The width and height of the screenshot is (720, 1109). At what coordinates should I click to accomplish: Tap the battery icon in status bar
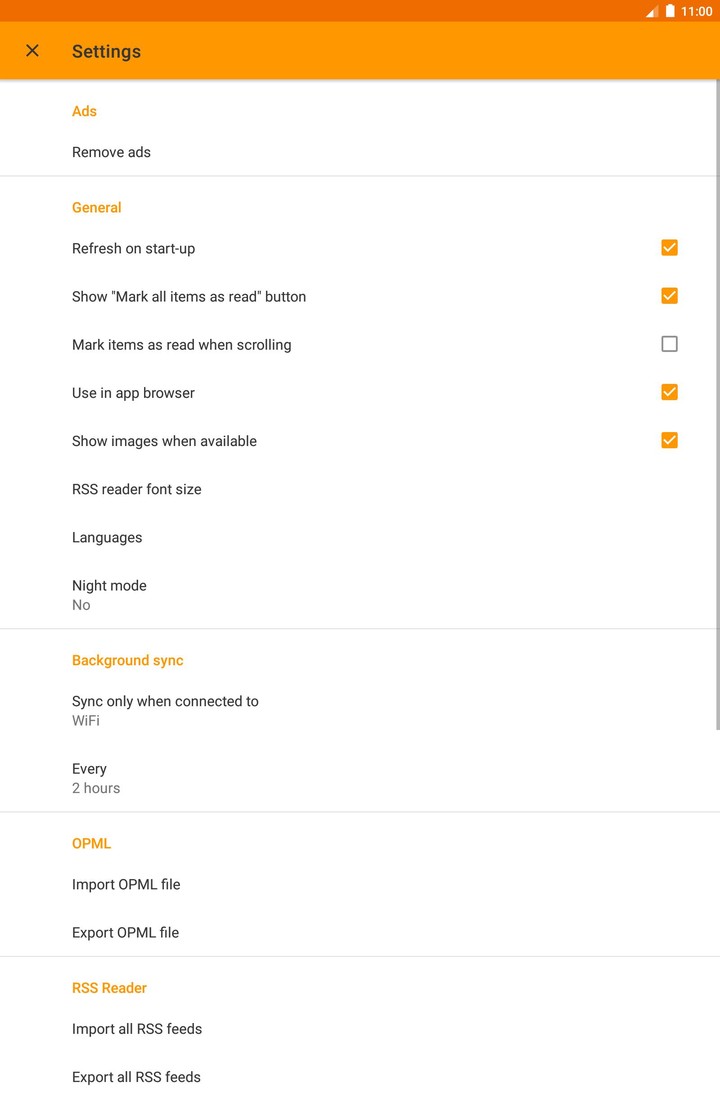click(669, 11)
